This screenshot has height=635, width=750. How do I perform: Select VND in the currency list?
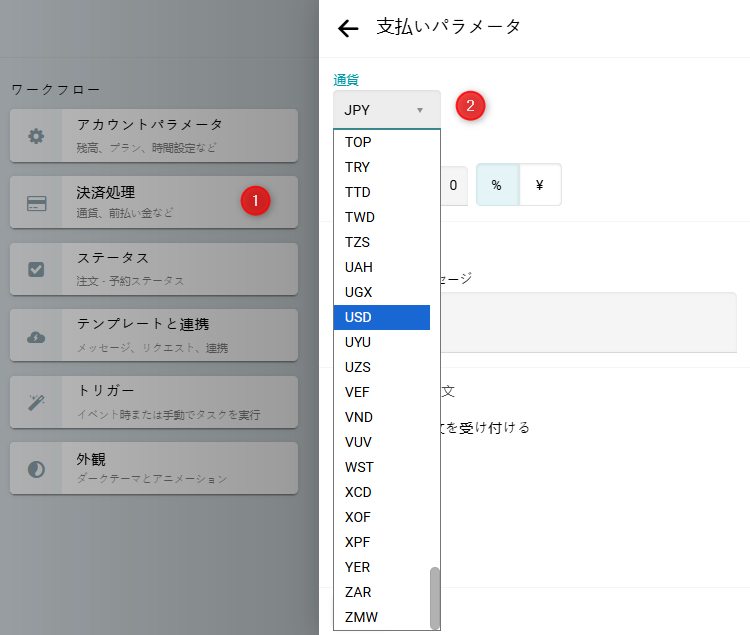382,417
